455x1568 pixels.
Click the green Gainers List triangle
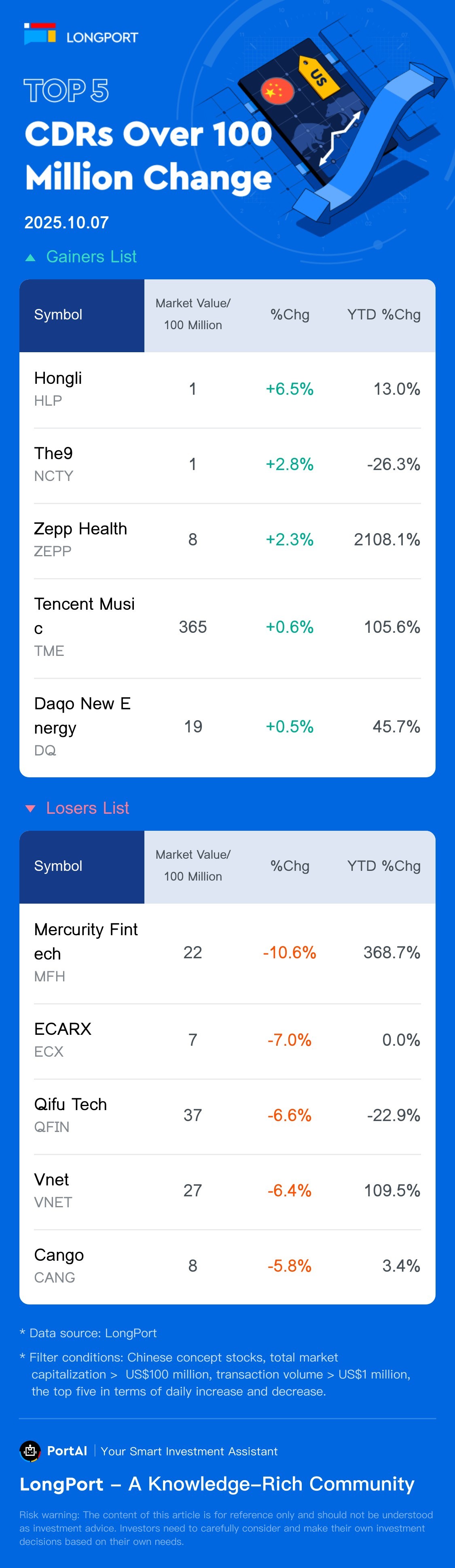pyautogui.click(x=30, y=257)
